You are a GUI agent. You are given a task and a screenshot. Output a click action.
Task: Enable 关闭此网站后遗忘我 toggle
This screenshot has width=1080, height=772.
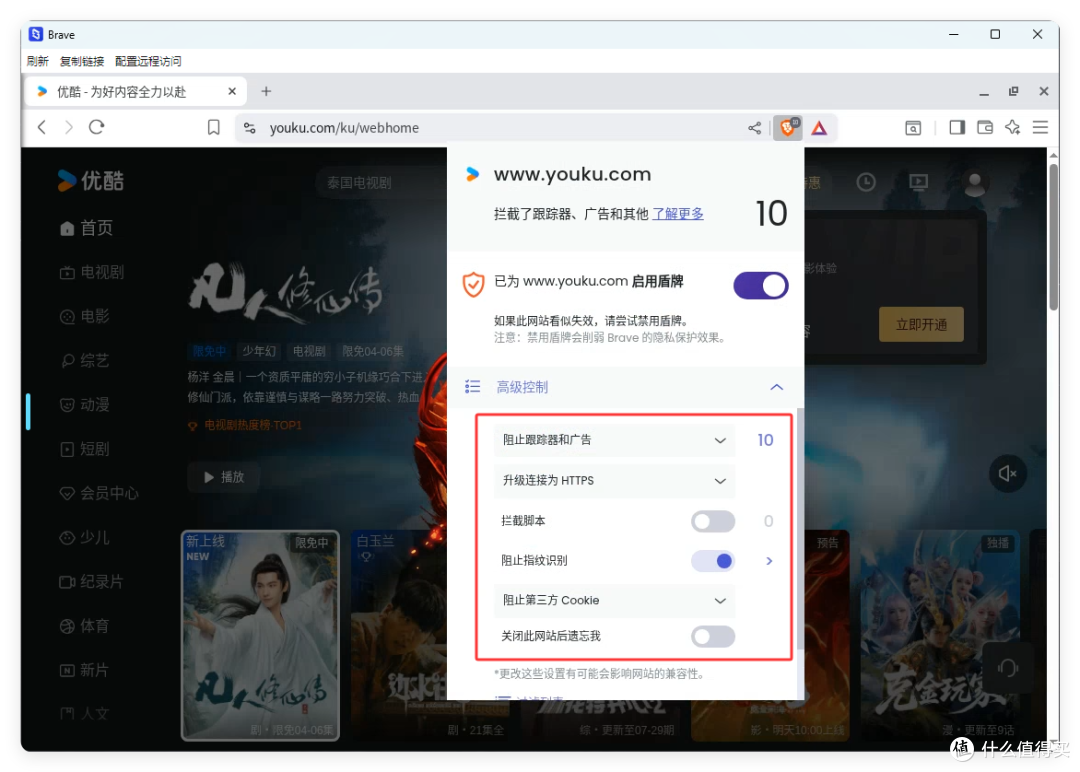point(713,636)
